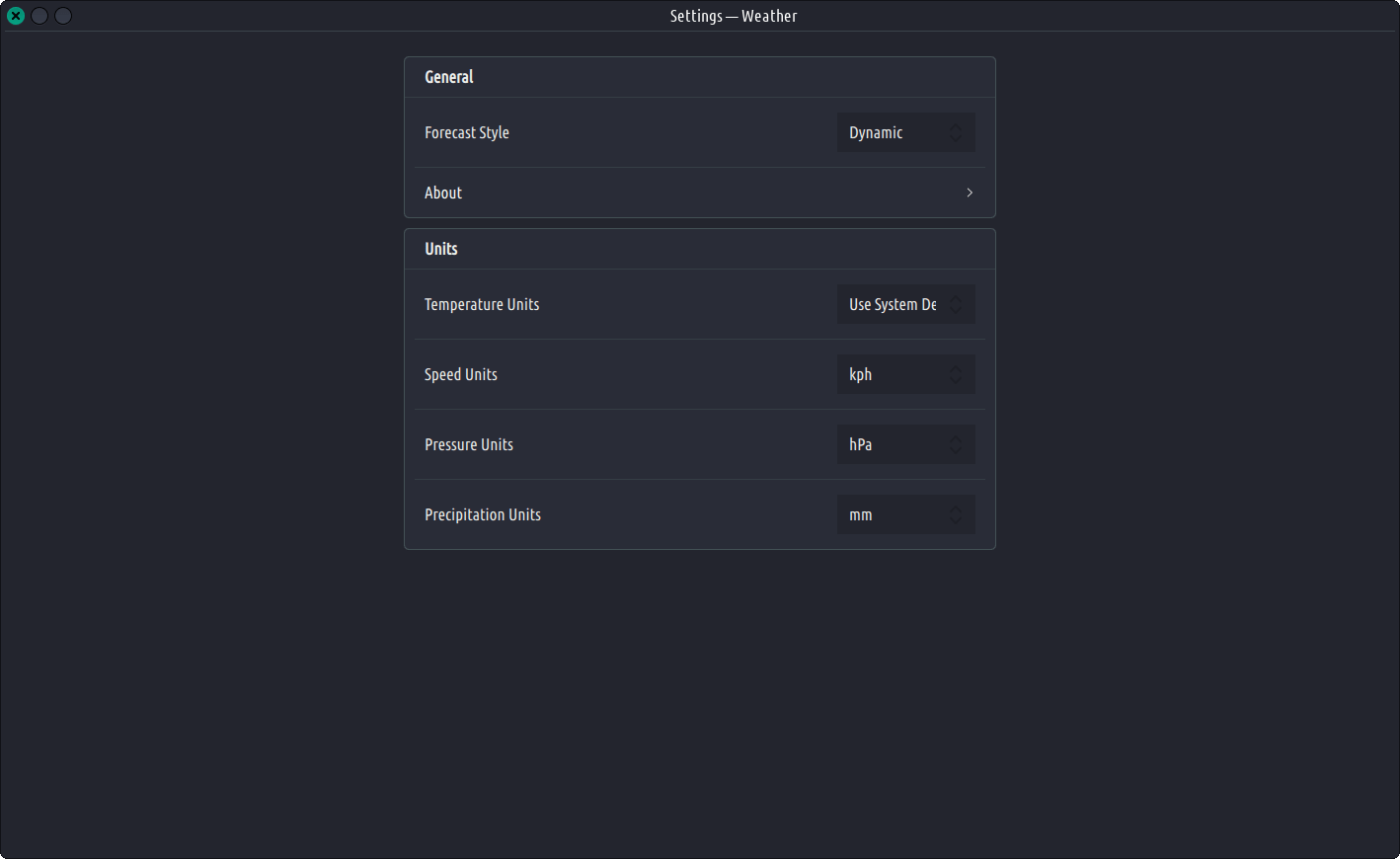
Task: Click the General section header
Action: coord(449,77)
